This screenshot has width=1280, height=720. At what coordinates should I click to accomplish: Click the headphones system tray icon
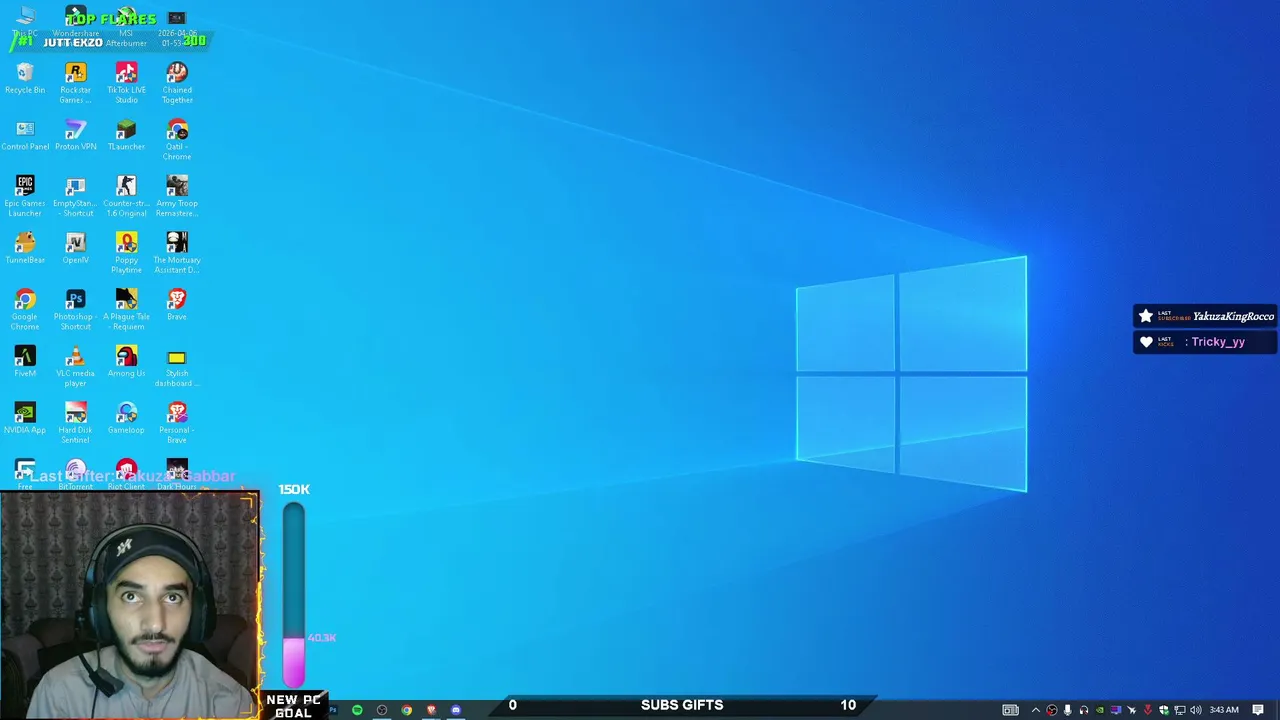point(1084,710)
